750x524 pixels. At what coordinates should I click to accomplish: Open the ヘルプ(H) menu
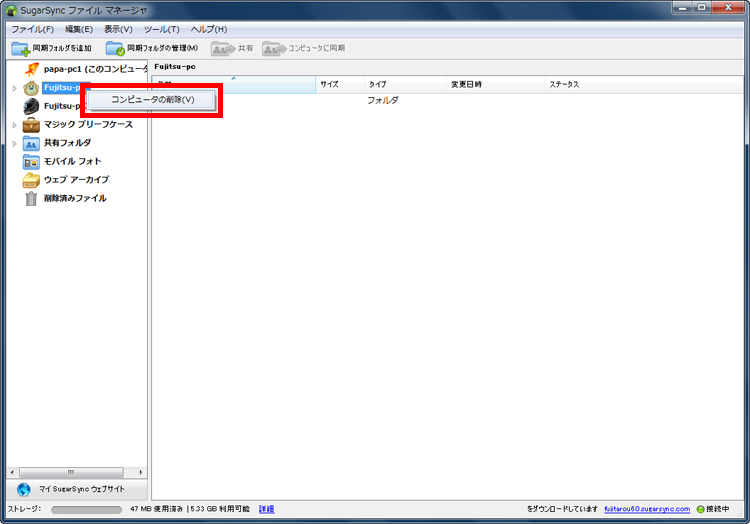(209, 29)
